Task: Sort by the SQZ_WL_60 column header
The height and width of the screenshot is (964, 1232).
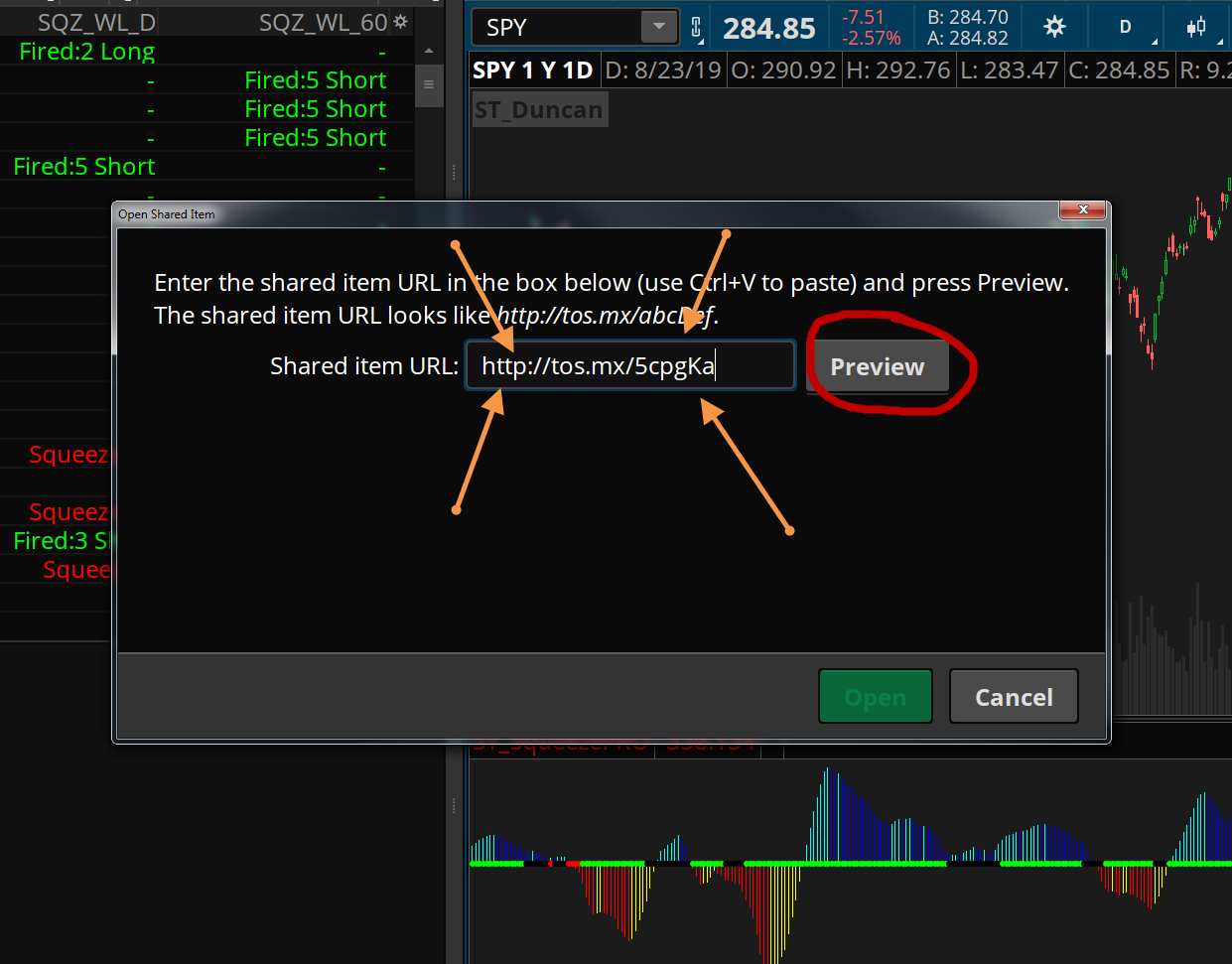Action: click(323, 23)
